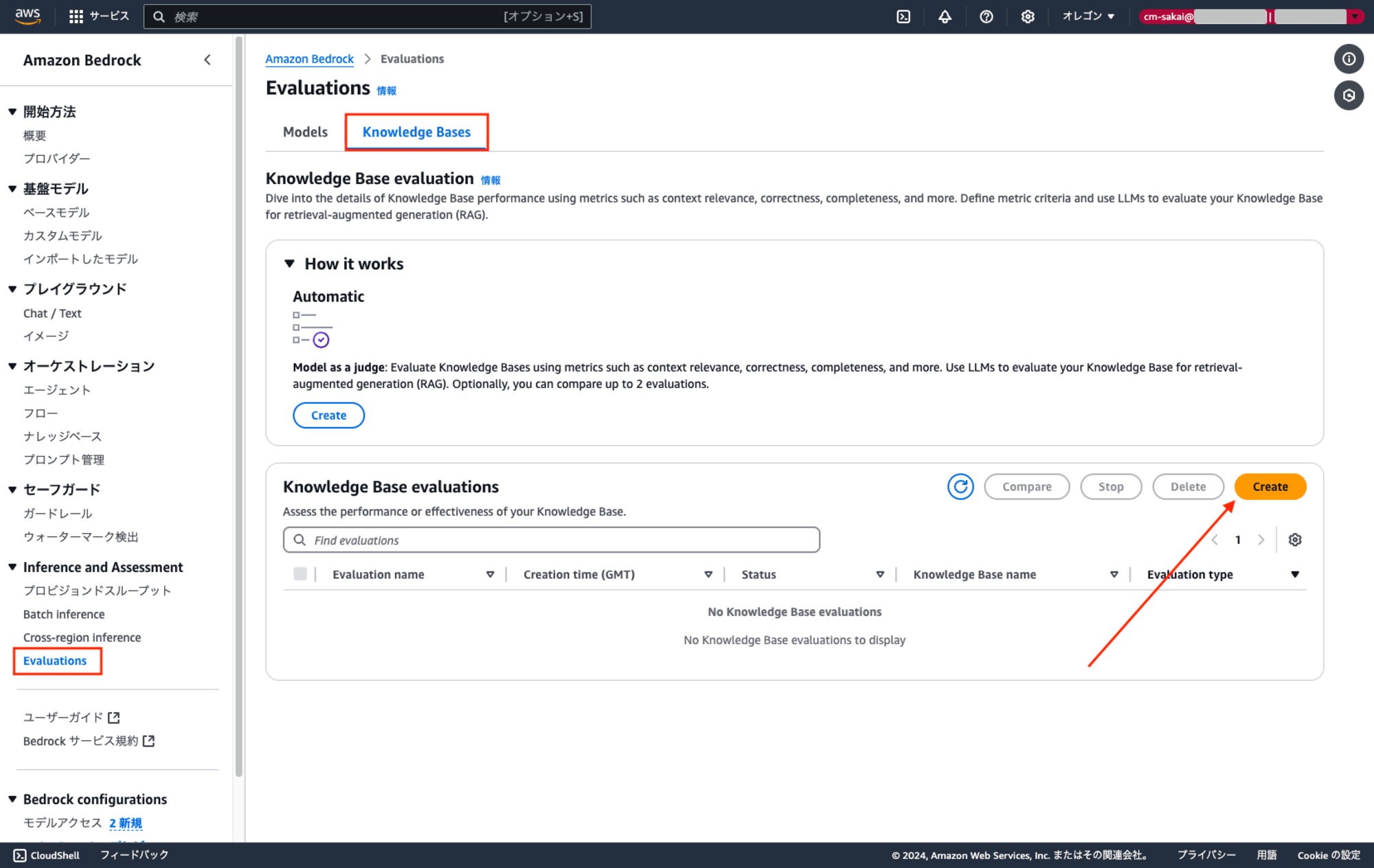
Task: Go to previous page arrow in pagination
Action: click(1215, 540)
